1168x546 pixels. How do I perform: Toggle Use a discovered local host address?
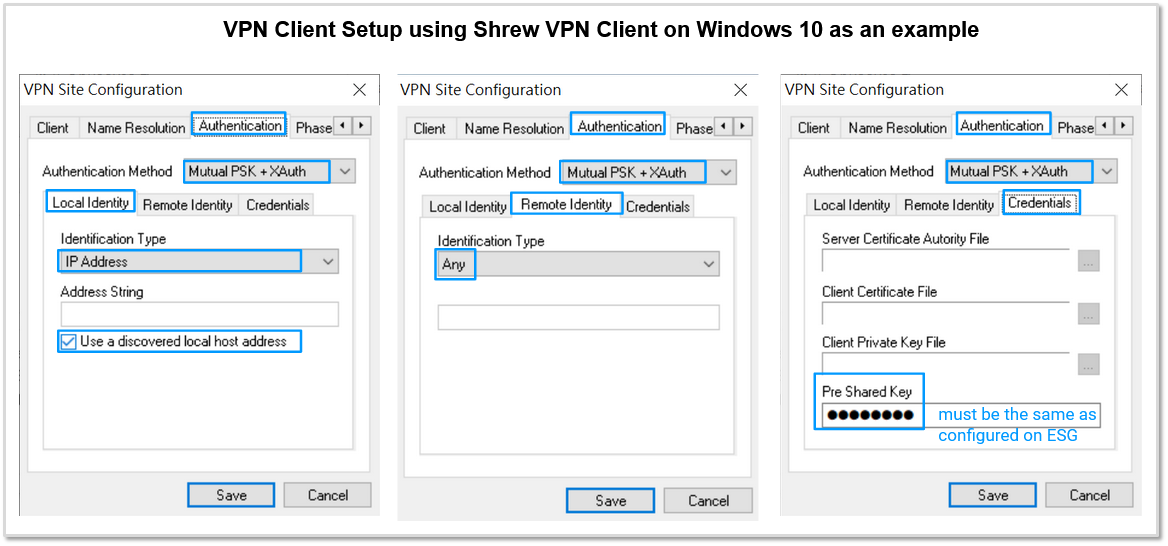[69, 342]
